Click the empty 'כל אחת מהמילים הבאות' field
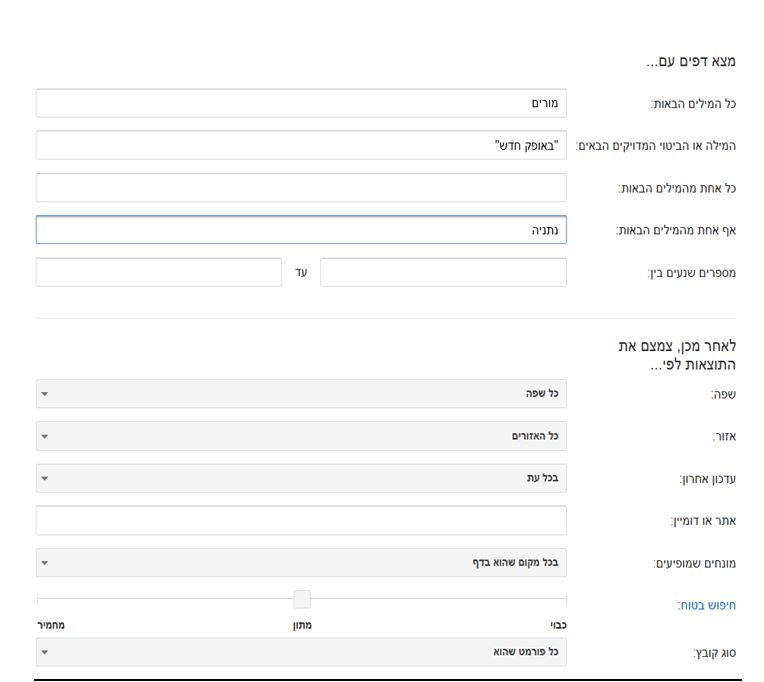The height and width of the screenshot is (682, 764). tap(301, 188)
